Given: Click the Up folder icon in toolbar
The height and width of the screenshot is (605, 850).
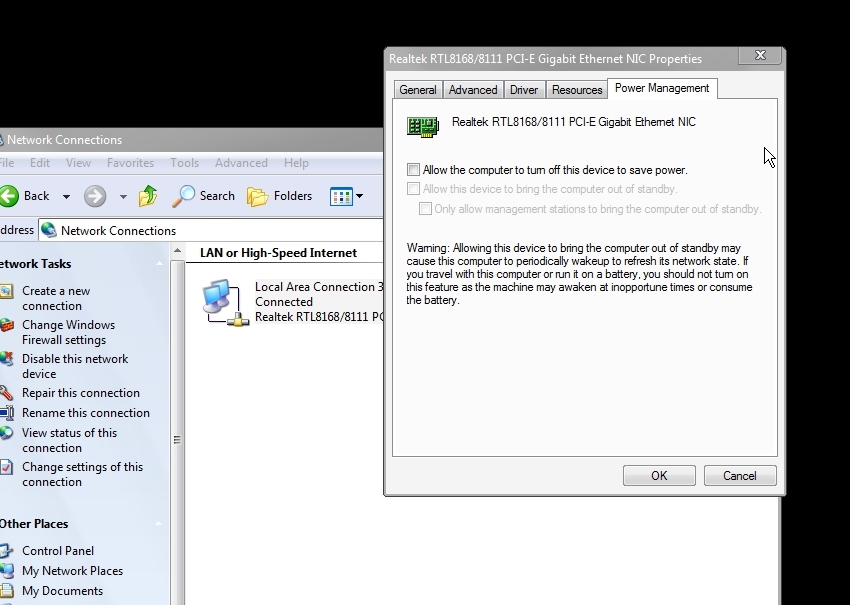Looking at the screenshot, I should [x=148, y=196].
